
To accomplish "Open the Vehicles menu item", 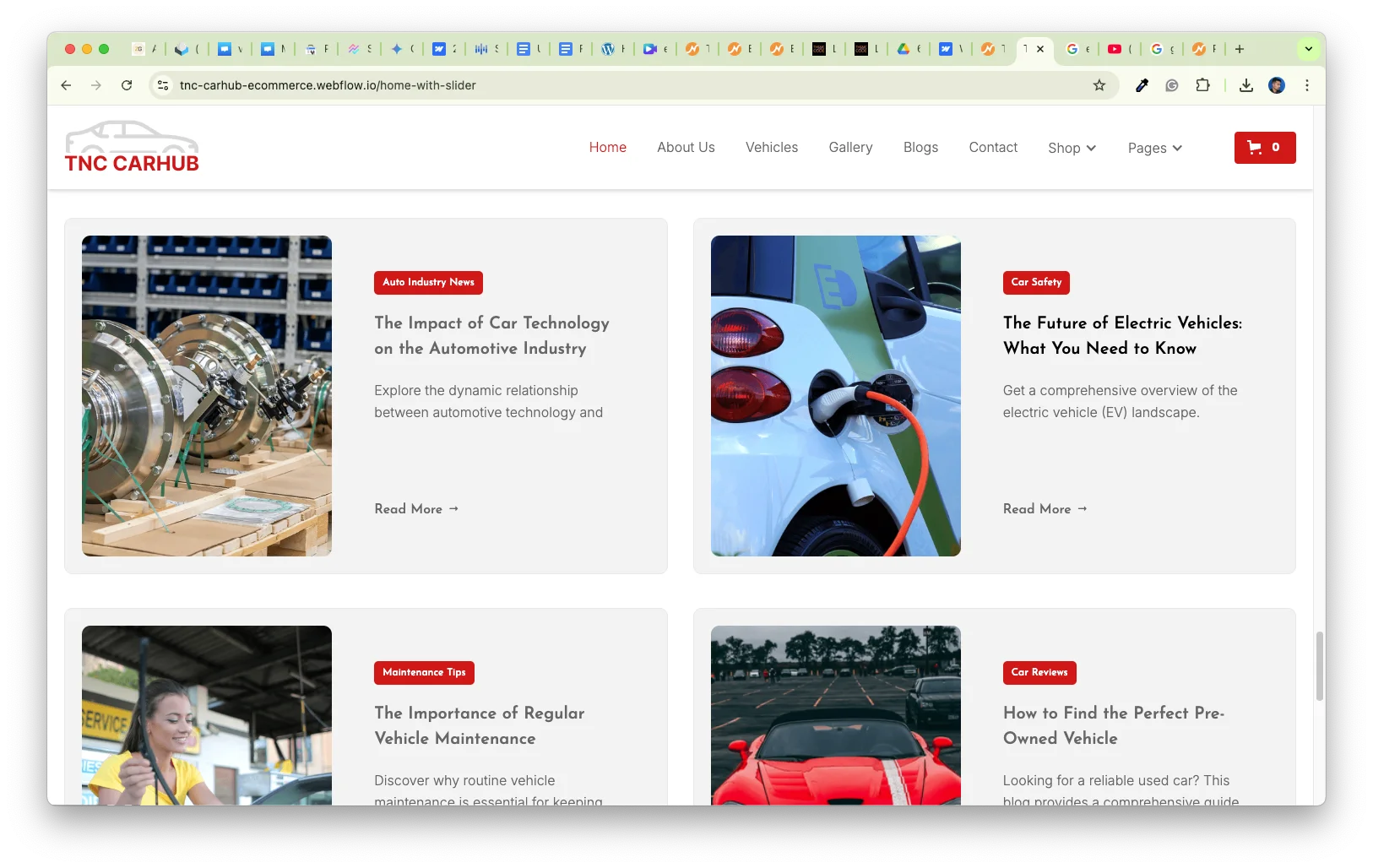I will tap(771, 147).
